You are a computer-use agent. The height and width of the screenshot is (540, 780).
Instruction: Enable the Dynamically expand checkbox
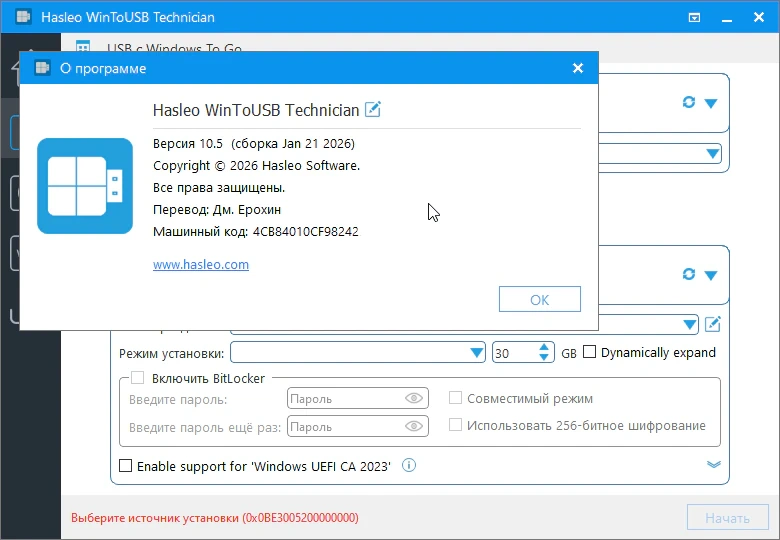(590, 352)
